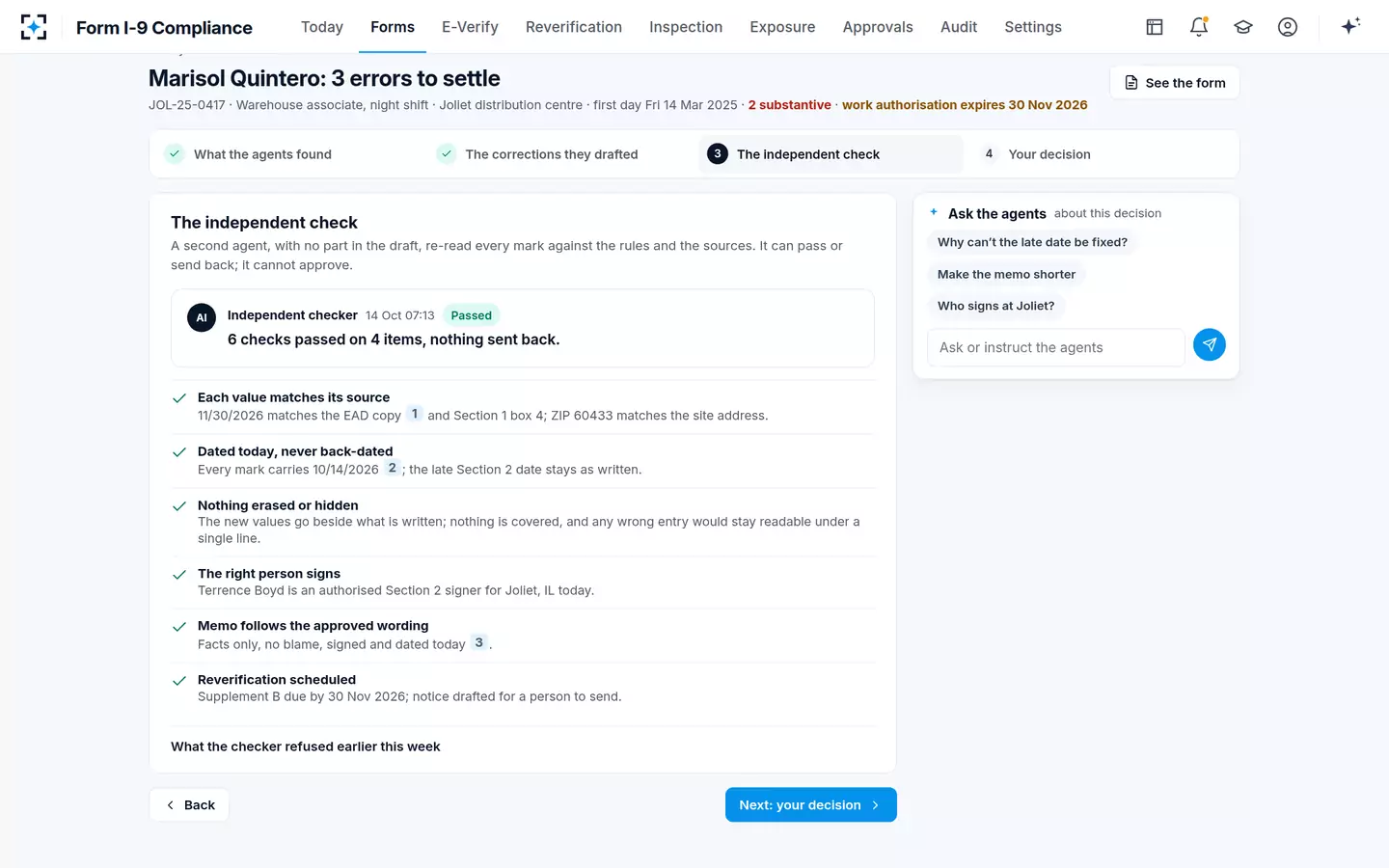
Task: Click the Back button
Action: click(189, 805)
